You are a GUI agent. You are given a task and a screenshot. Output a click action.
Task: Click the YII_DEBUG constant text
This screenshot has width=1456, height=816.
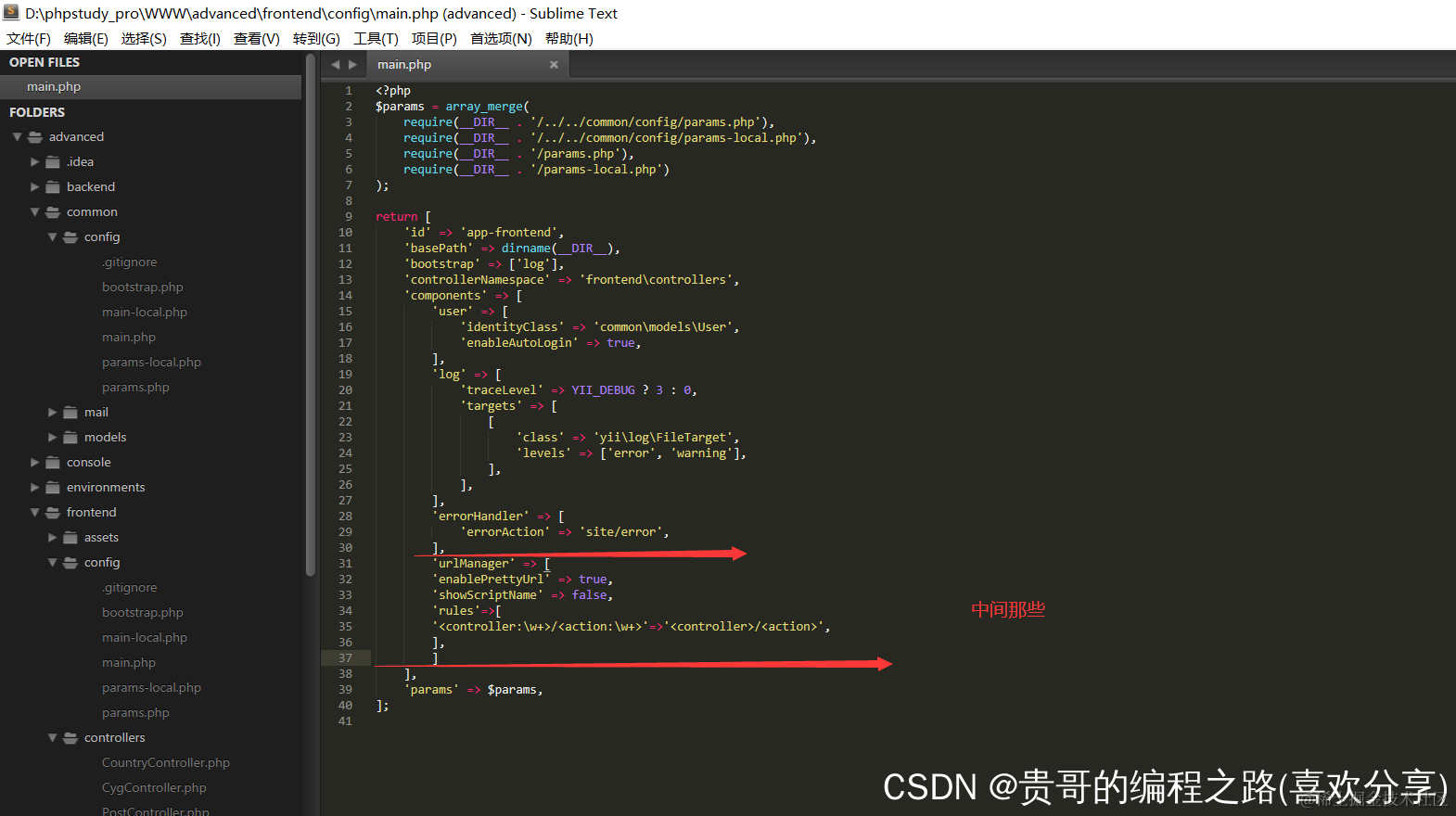(x=603, y=390)
